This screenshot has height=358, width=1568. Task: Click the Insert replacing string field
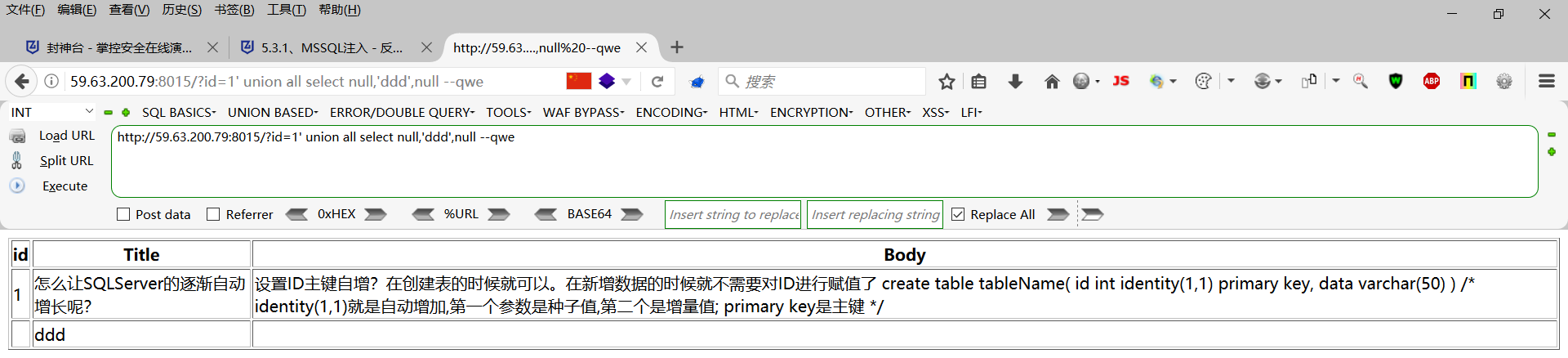[x=875, y=214]
